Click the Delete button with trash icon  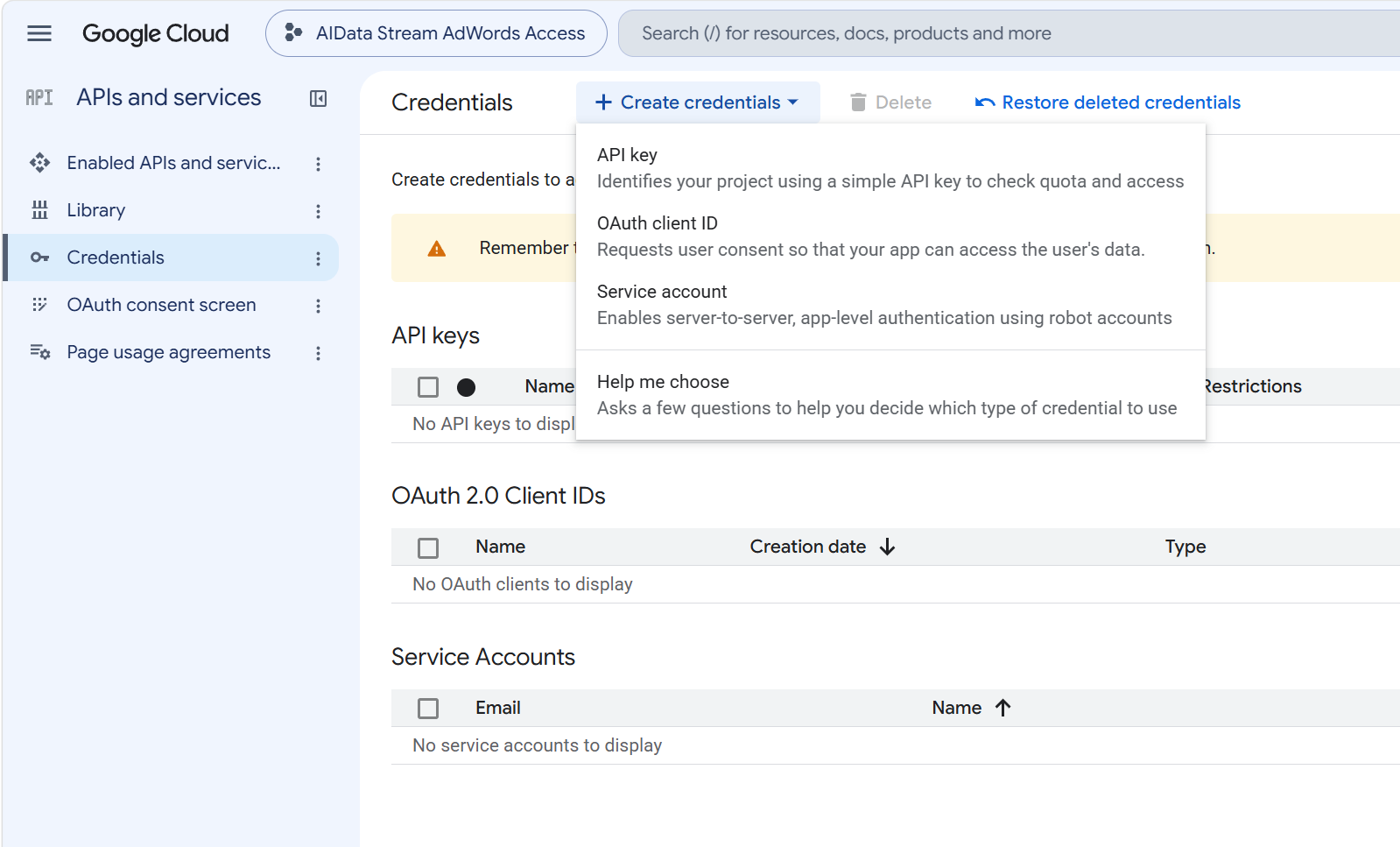890,102
